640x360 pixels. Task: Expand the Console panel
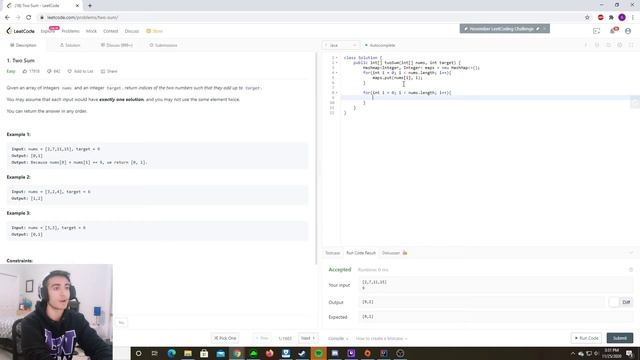(338, 339)
